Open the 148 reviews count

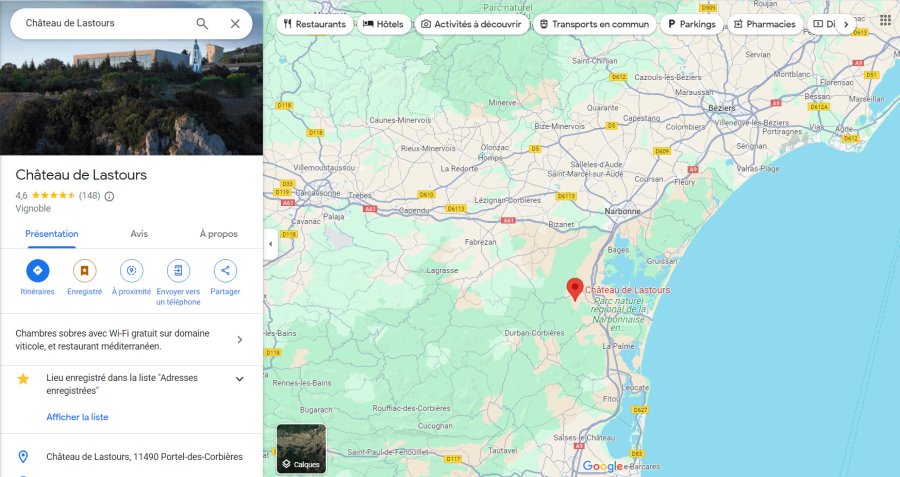tap(90, 196)
